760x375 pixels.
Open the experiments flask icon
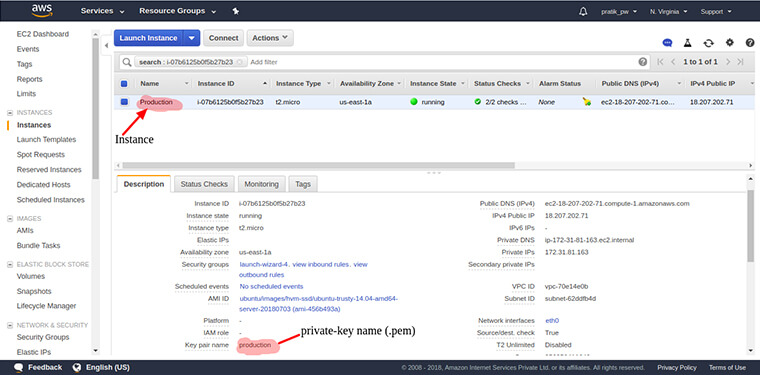[x=687, y=43]
